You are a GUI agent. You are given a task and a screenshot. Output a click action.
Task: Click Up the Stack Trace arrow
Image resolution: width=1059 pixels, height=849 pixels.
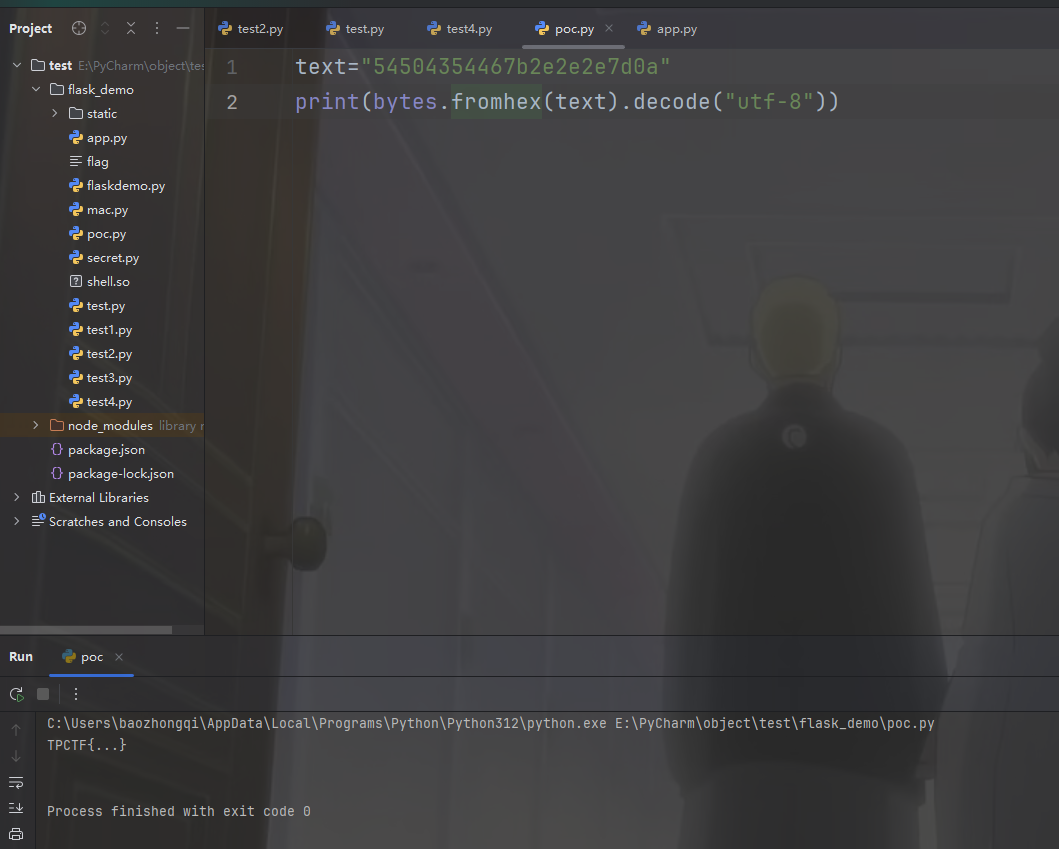(x=16, y=730)
